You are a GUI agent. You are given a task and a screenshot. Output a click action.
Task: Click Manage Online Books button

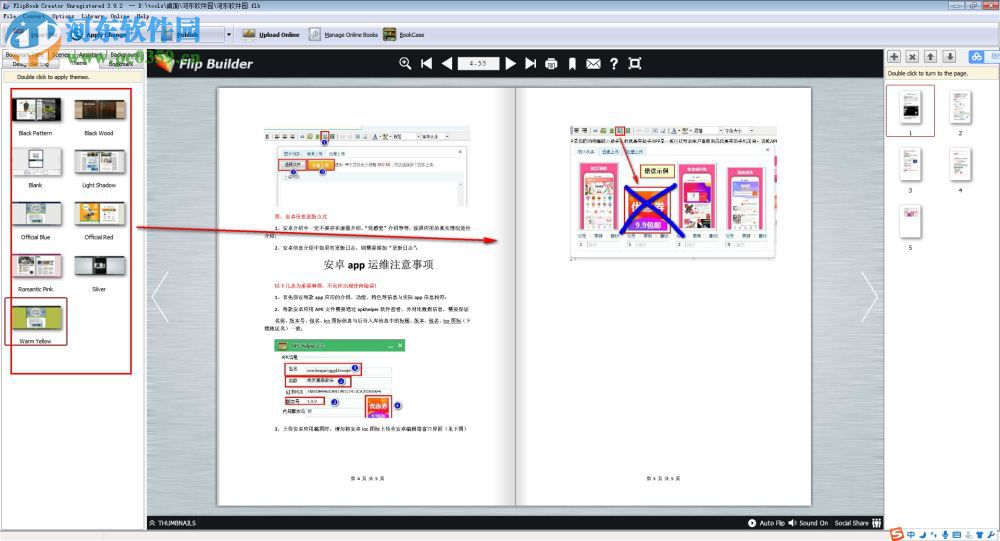click(344, 34)
